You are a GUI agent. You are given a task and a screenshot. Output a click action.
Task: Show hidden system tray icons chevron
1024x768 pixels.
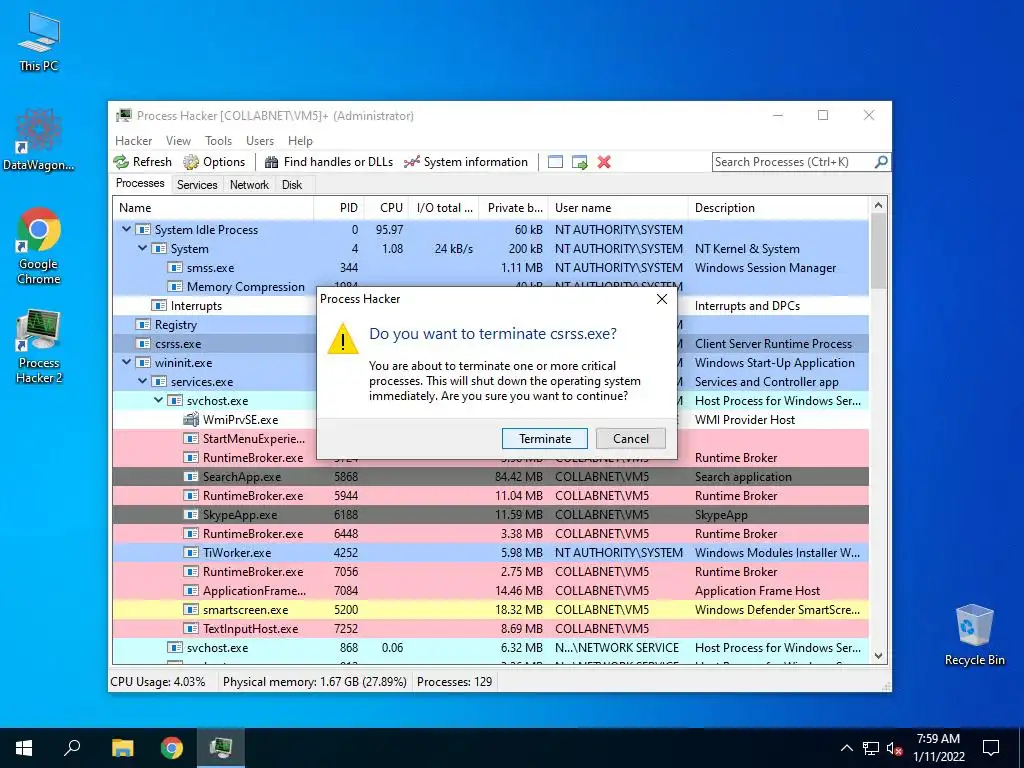(846, 748)
